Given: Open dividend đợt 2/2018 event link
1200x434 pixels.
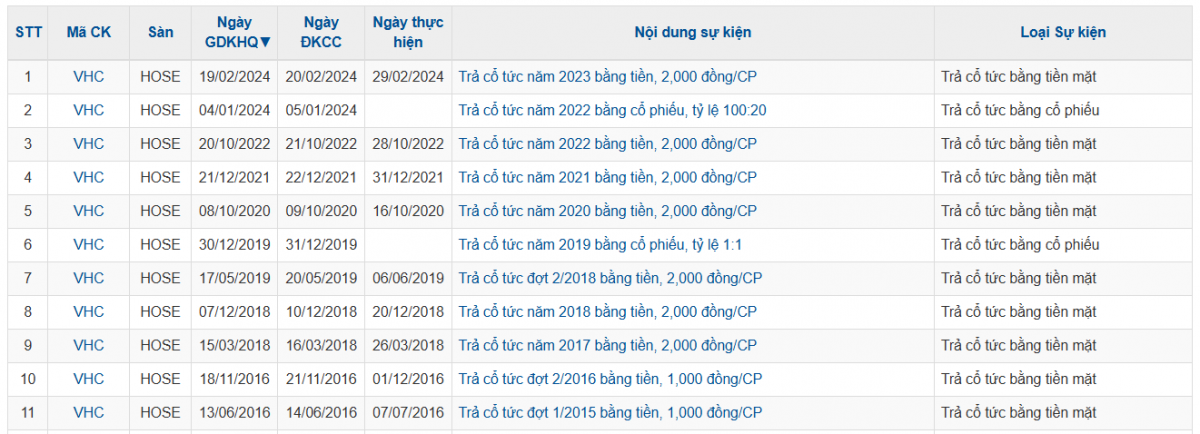Looking at the screenshot, I should [x=610, y=278].
